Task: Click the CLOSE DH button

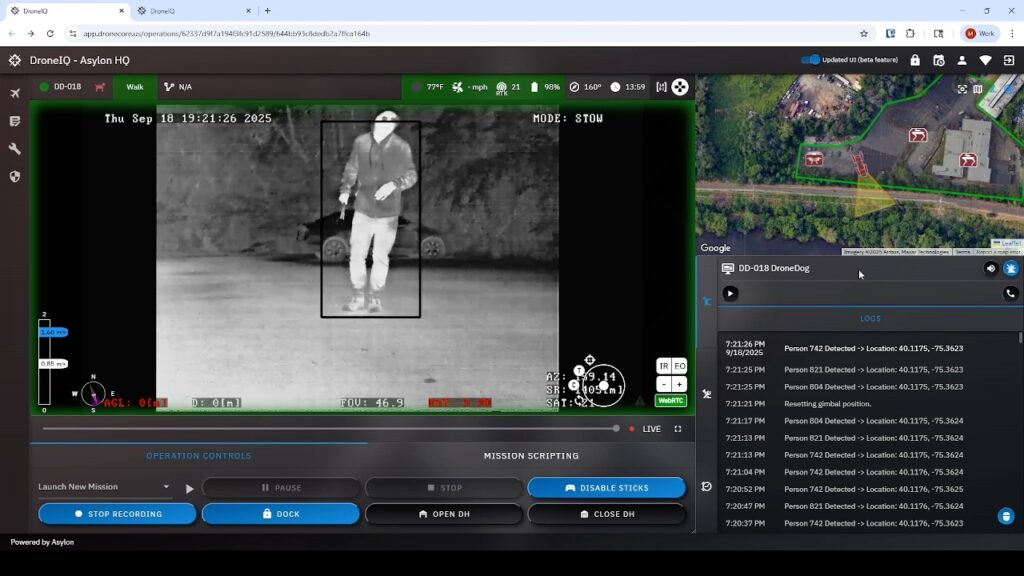Action: tap(607, 514)
